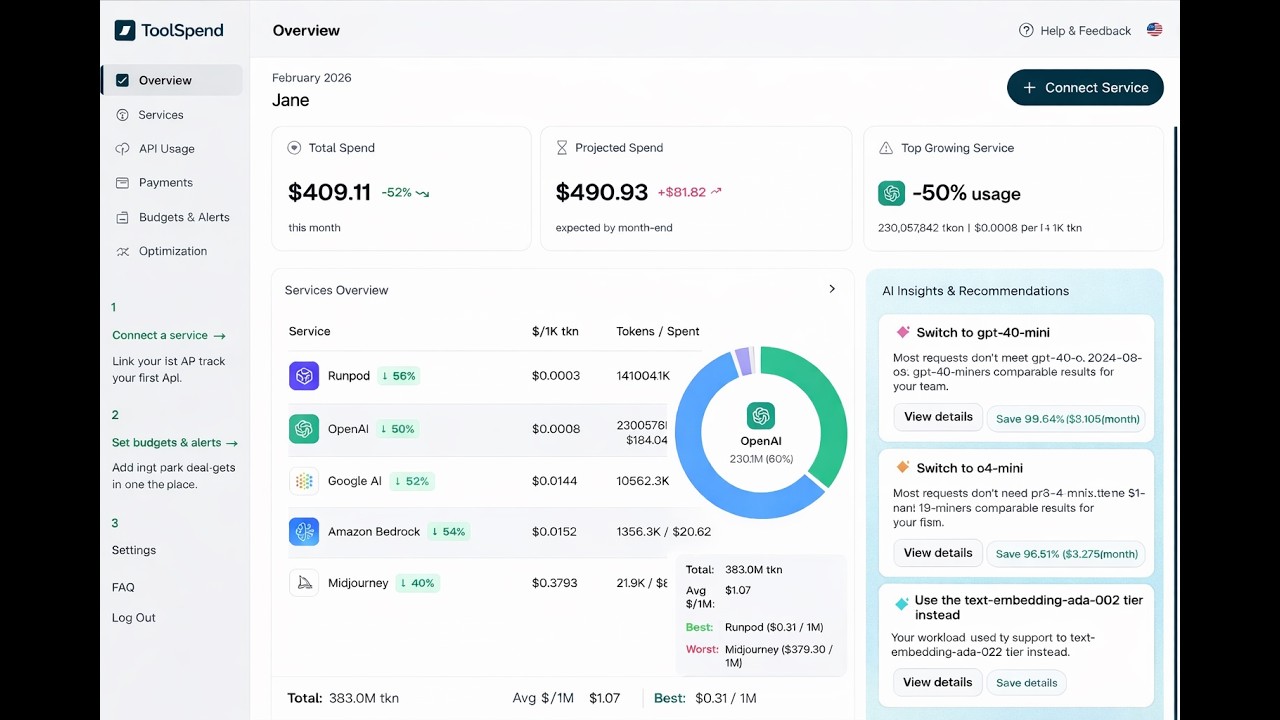Viewport: 1280px width, 720px height.
Task: Click the Google AI service icon
Action: click(304, 481)
